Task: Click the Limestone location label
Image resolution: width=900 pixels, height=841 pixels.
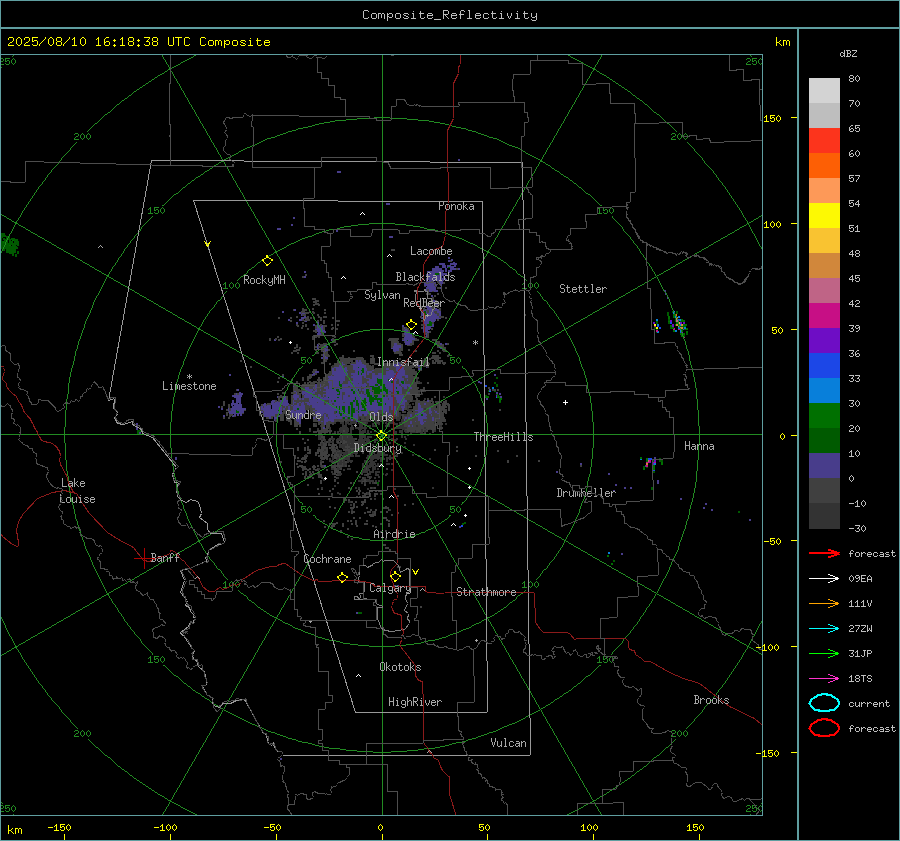Action: [189, 386]
